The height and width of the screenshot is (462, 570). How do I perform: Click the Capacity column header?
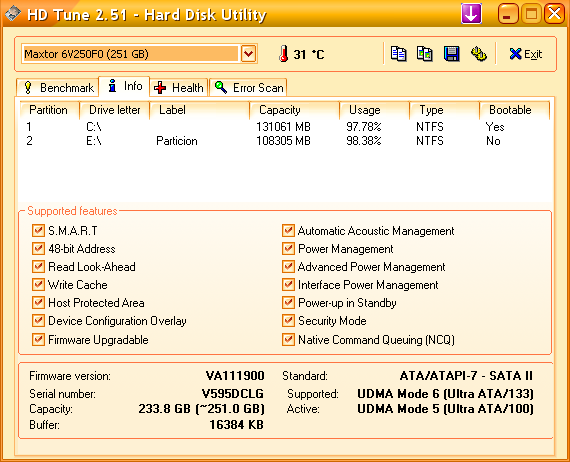(x=294, y=110)
